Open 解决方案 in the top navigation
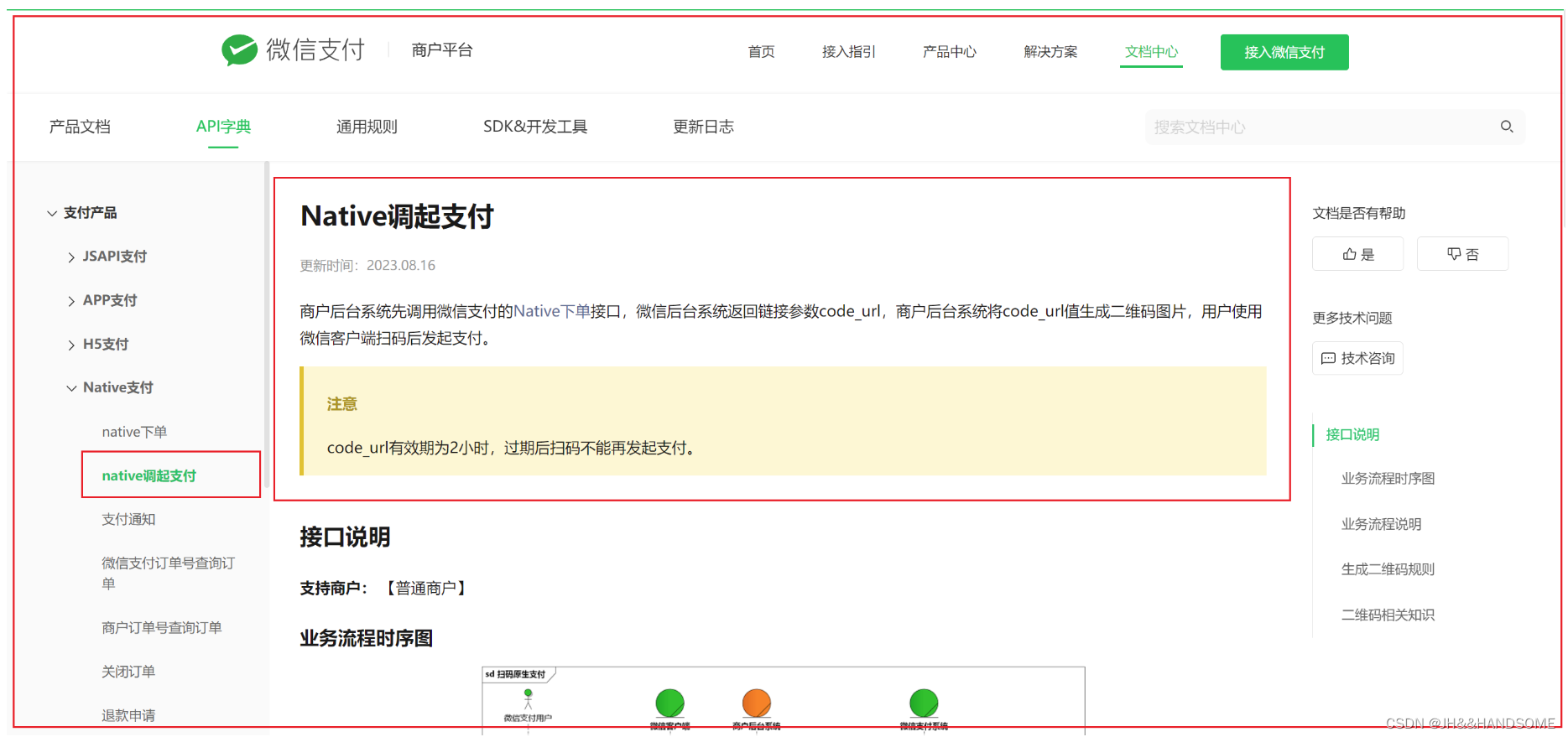The height and width of the screenshot is (737, 1568). (x=1050, y=52)
